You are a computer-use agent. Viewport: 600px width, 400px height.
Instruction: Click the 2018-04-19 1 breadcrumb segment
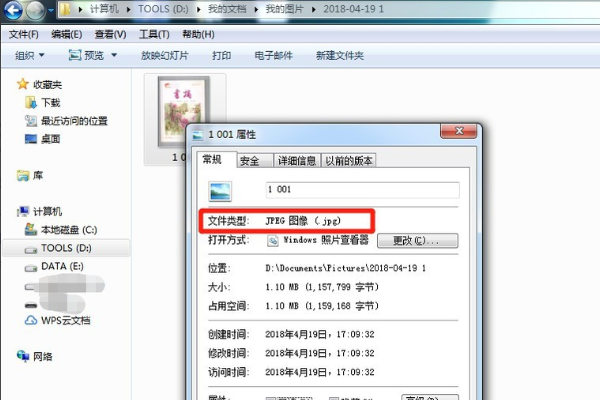click(353, 9)
